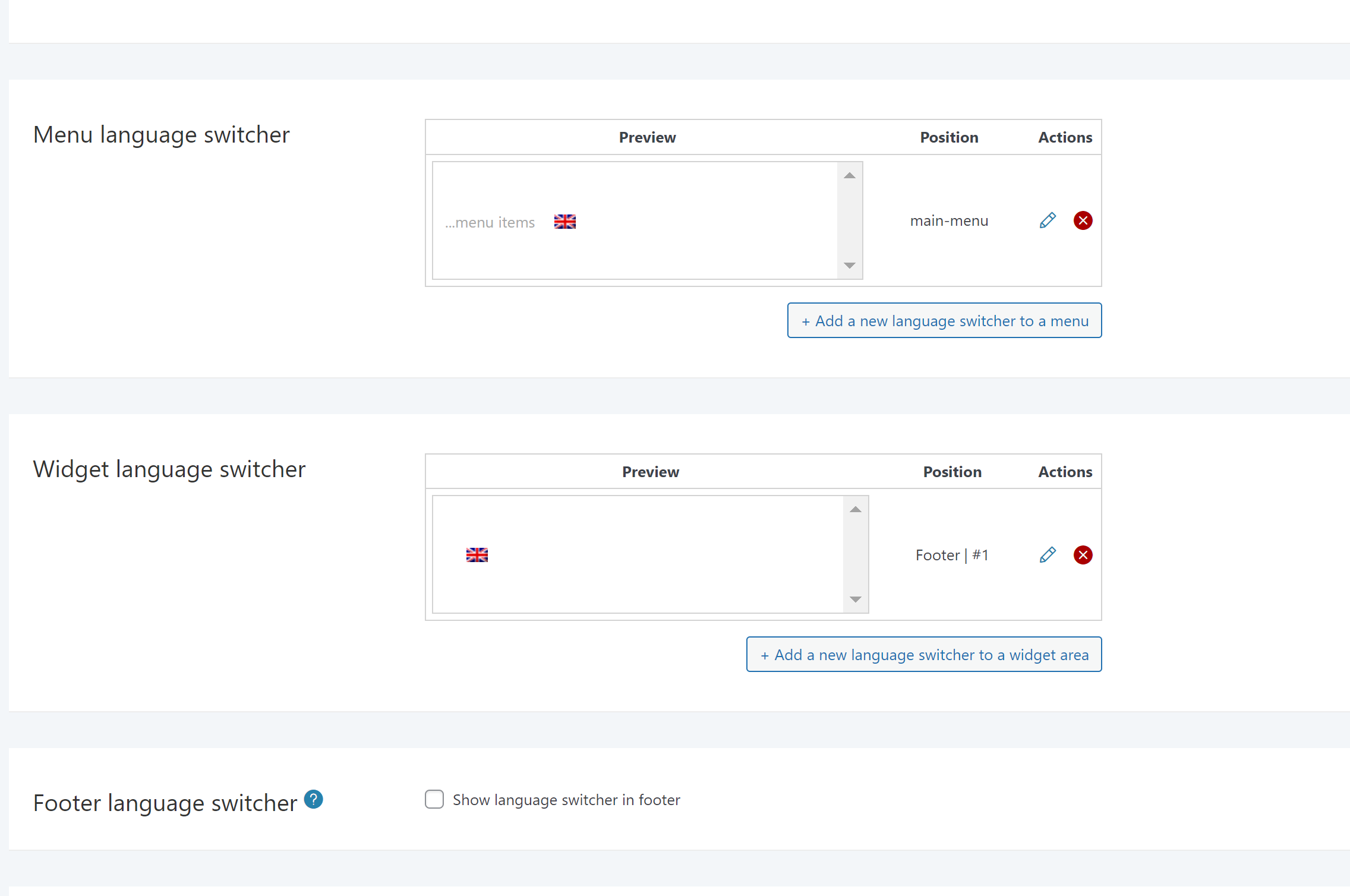1350x896 pixels.
Task: Edit the Footer #1 widget switcher
Action: click(1048, 555)
